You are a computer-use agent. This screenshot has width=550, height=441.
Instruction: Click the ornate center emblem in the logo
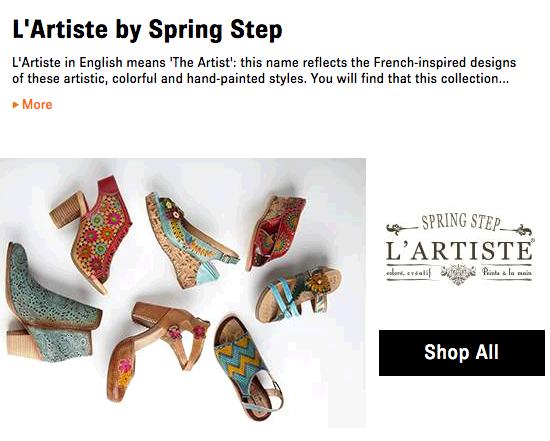click(x=458, y=273)
